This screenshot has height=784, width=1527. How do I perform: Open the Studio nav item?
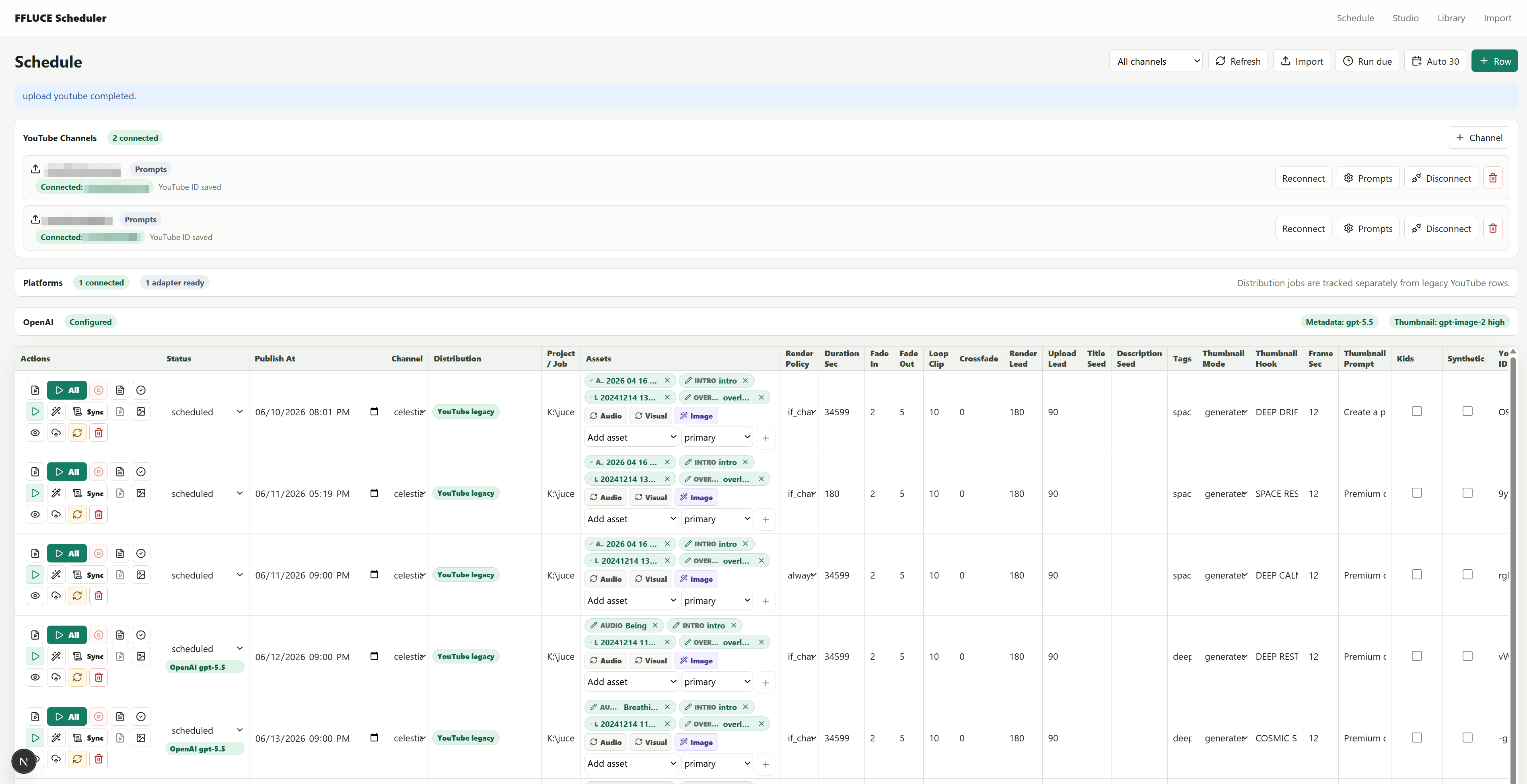click(x=1406, y=18)
